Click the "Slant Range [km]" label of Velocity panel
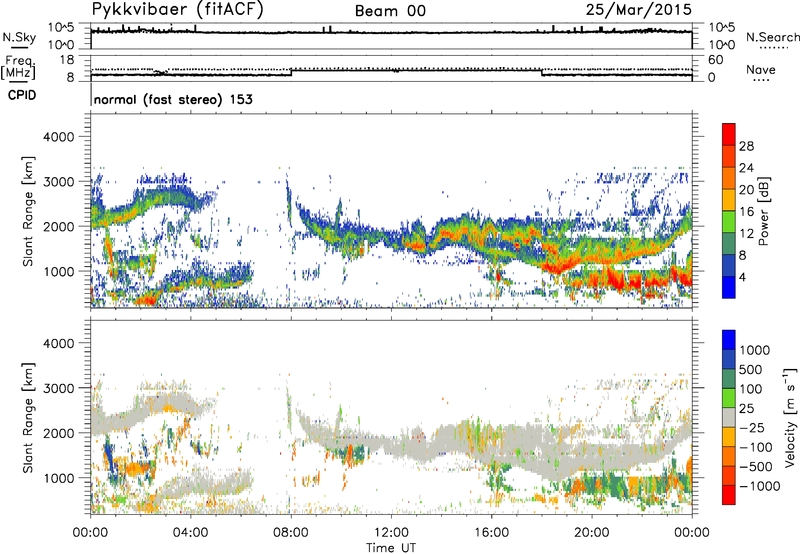800x554 pixels. (x=28, y=418)
